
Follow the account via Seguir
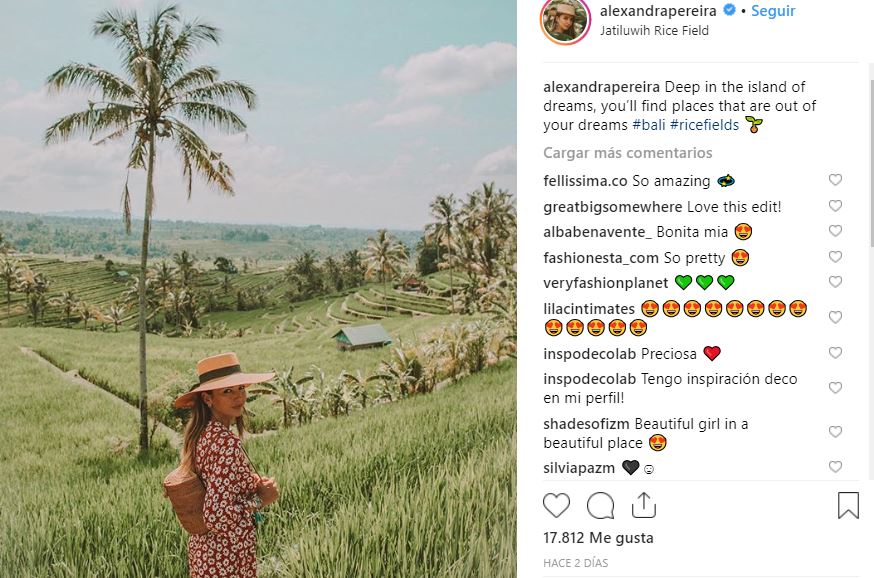[x=773, y=11]
